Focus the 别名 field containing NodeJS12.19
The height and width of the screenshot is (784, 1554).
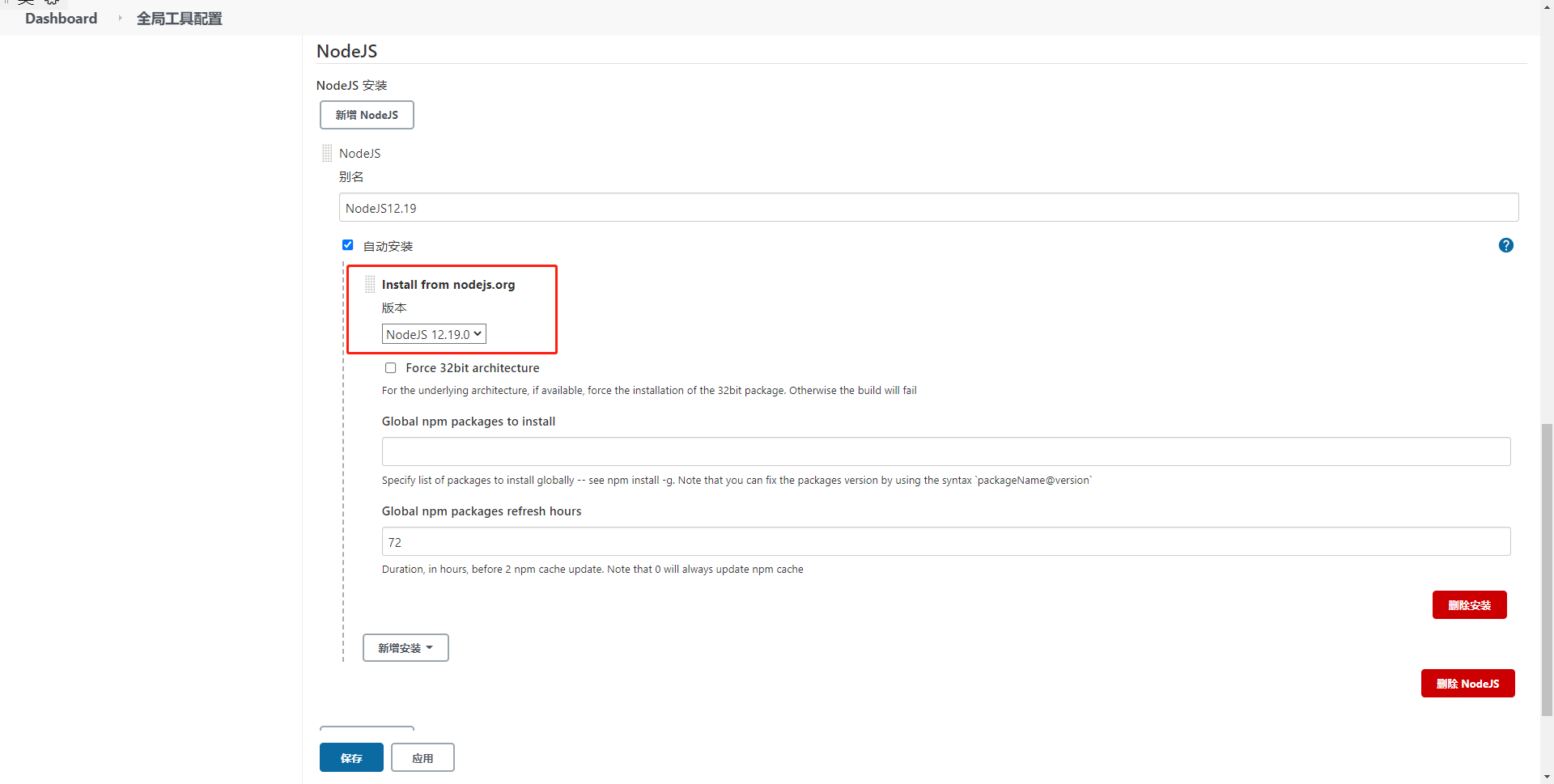928,208
